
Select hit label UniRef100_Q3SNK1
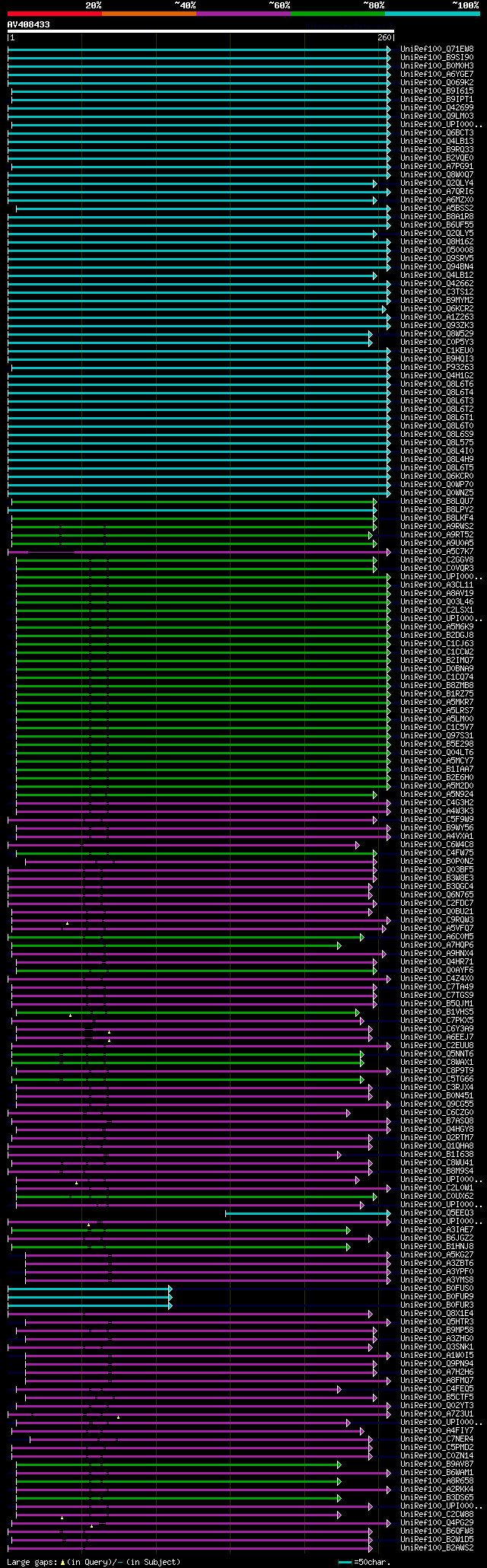click(437, 1347)
